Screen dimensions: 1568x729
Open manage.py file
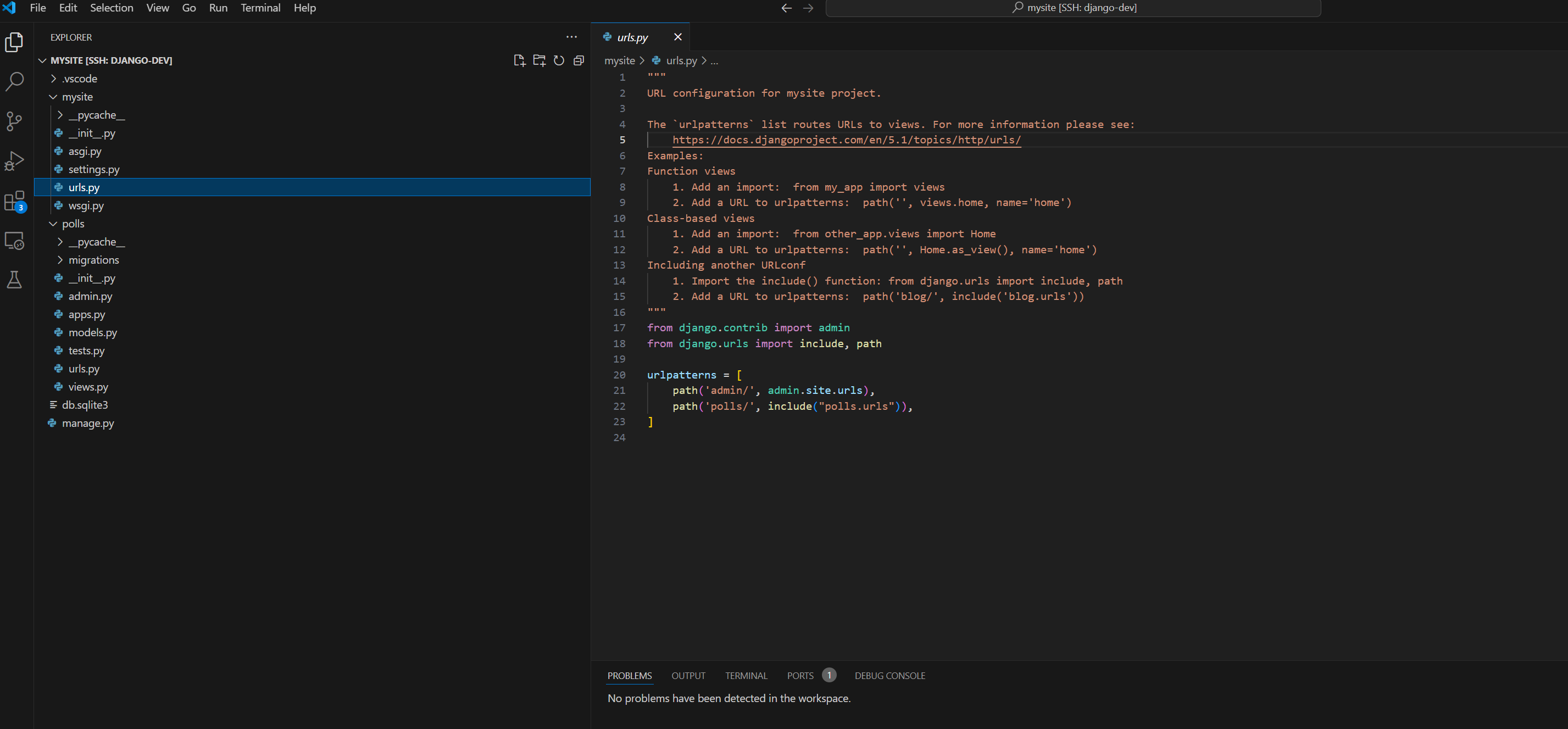[x=312, y=423]
